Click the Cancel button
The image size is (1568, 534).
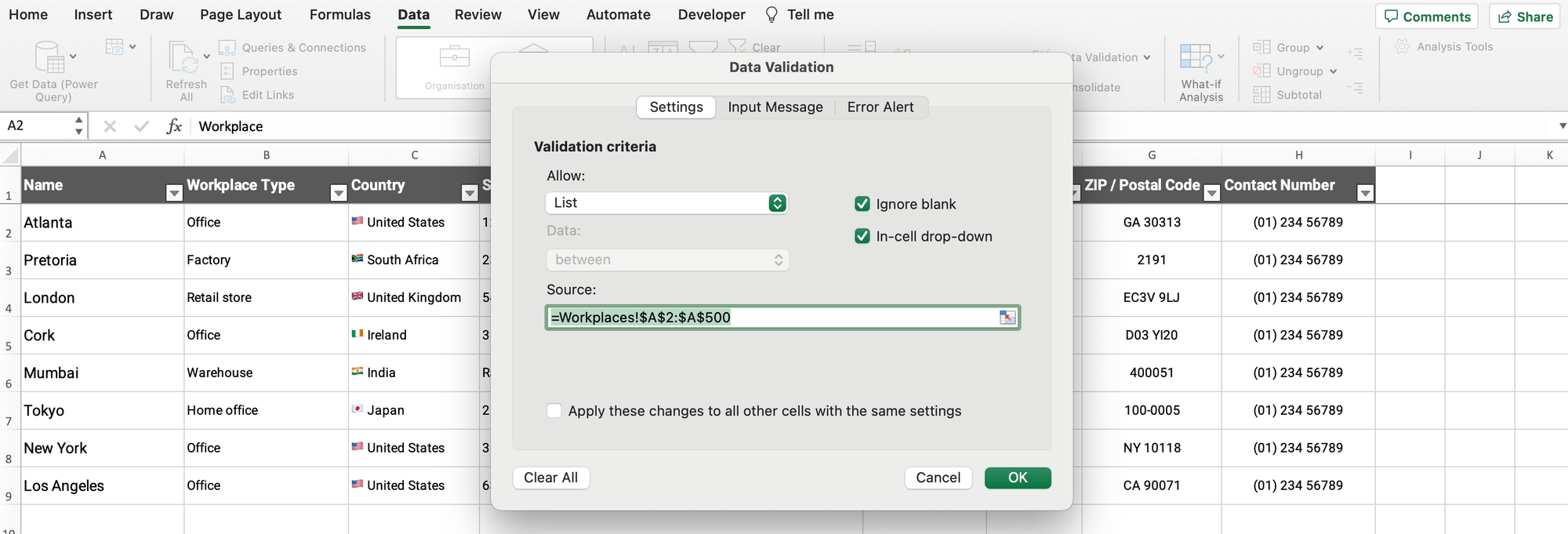[938, 478]
